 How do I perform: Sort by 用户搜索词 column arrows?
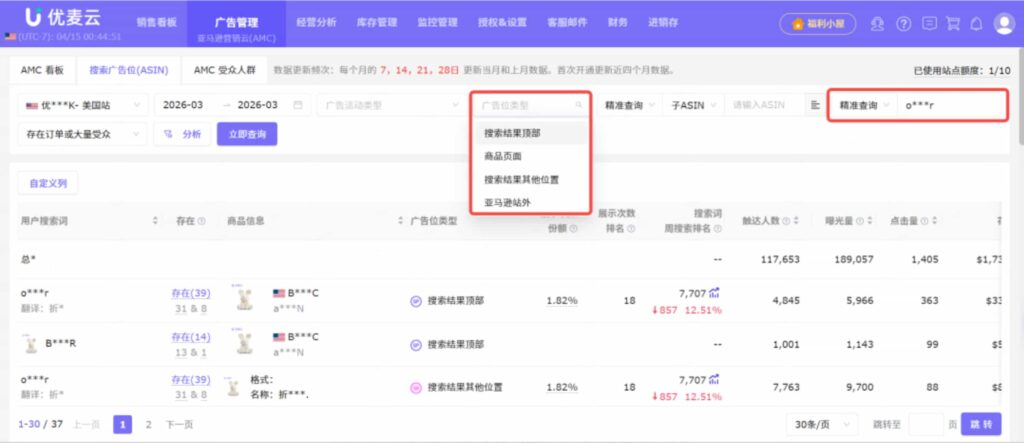click(155, 221)
